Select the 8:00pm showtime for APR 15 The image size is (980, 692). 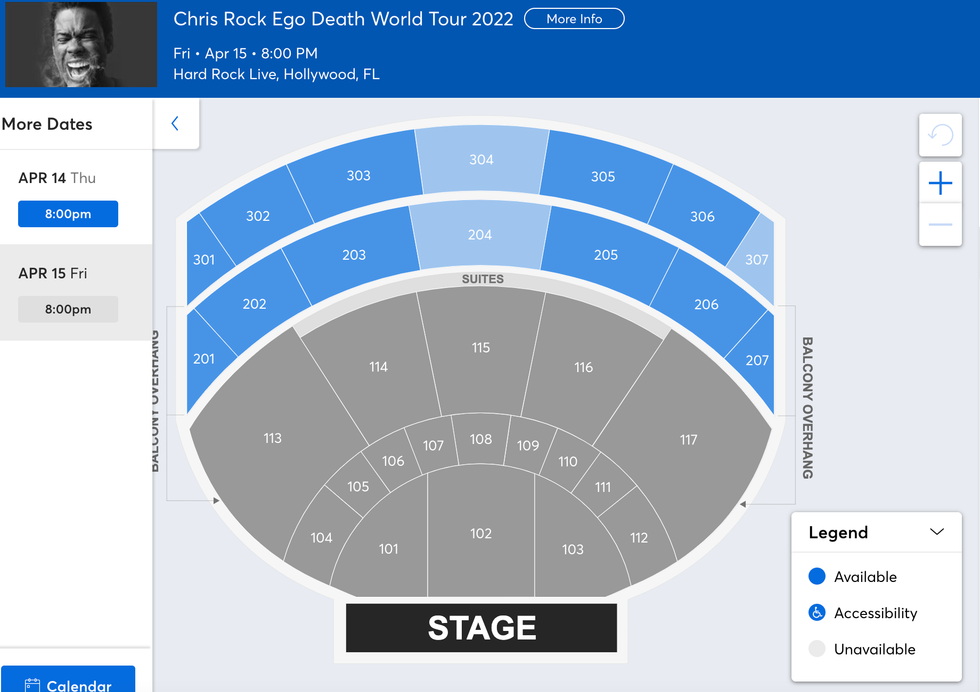pyautogui.click(x=68, y=309)
